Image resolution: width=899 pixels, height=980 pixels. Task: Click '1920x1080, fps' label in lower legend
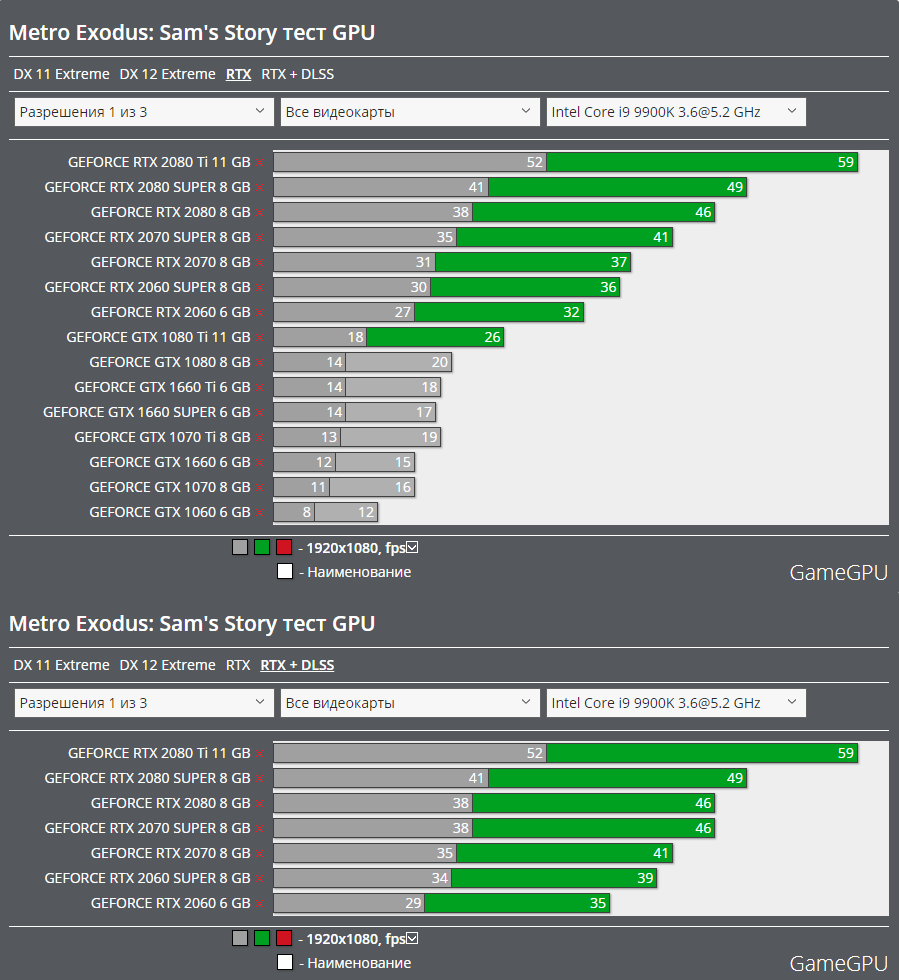[x=356, y=939]
